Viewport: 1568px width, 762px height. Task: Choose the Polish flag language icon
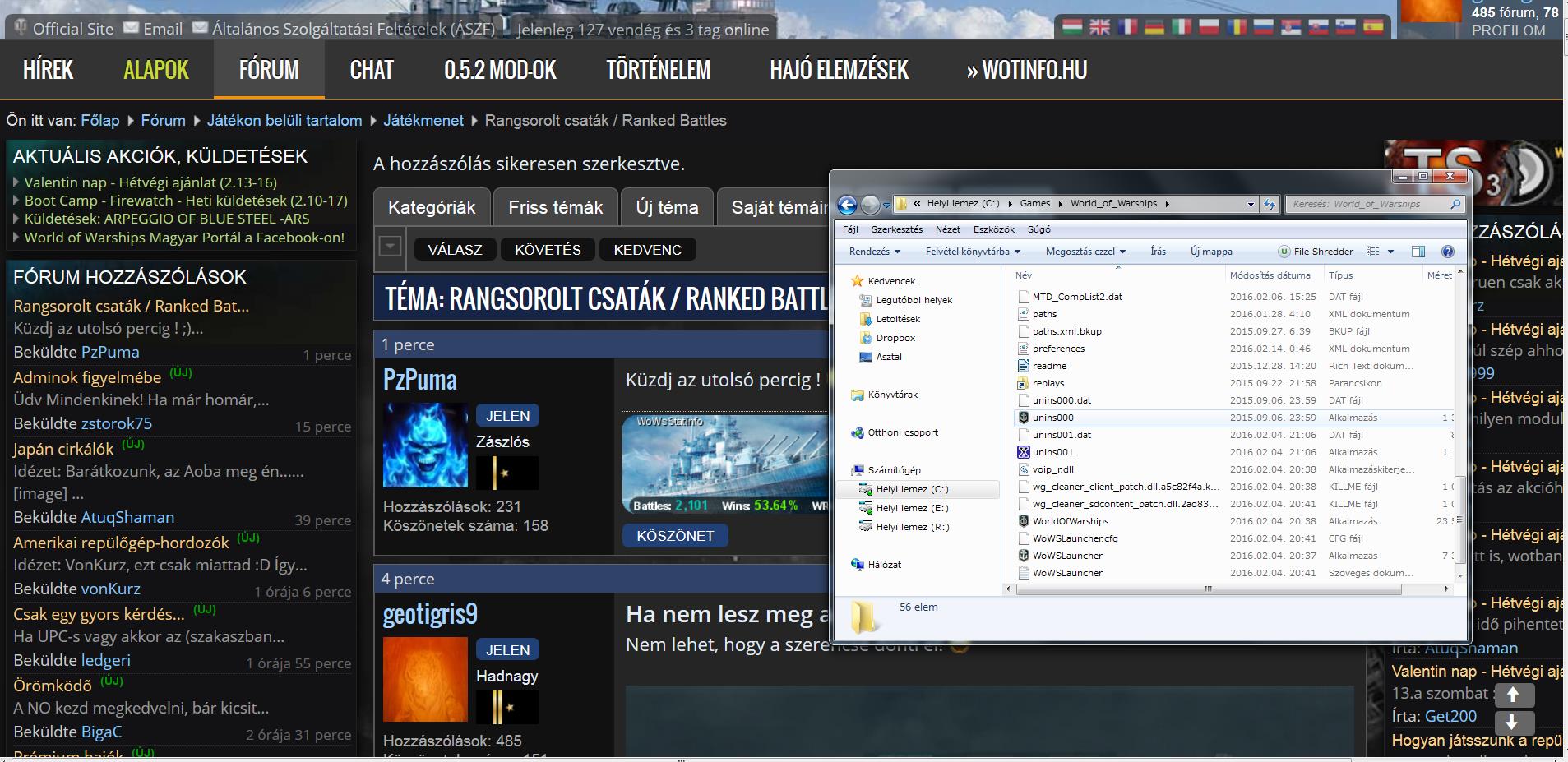tap(1209, 26)
